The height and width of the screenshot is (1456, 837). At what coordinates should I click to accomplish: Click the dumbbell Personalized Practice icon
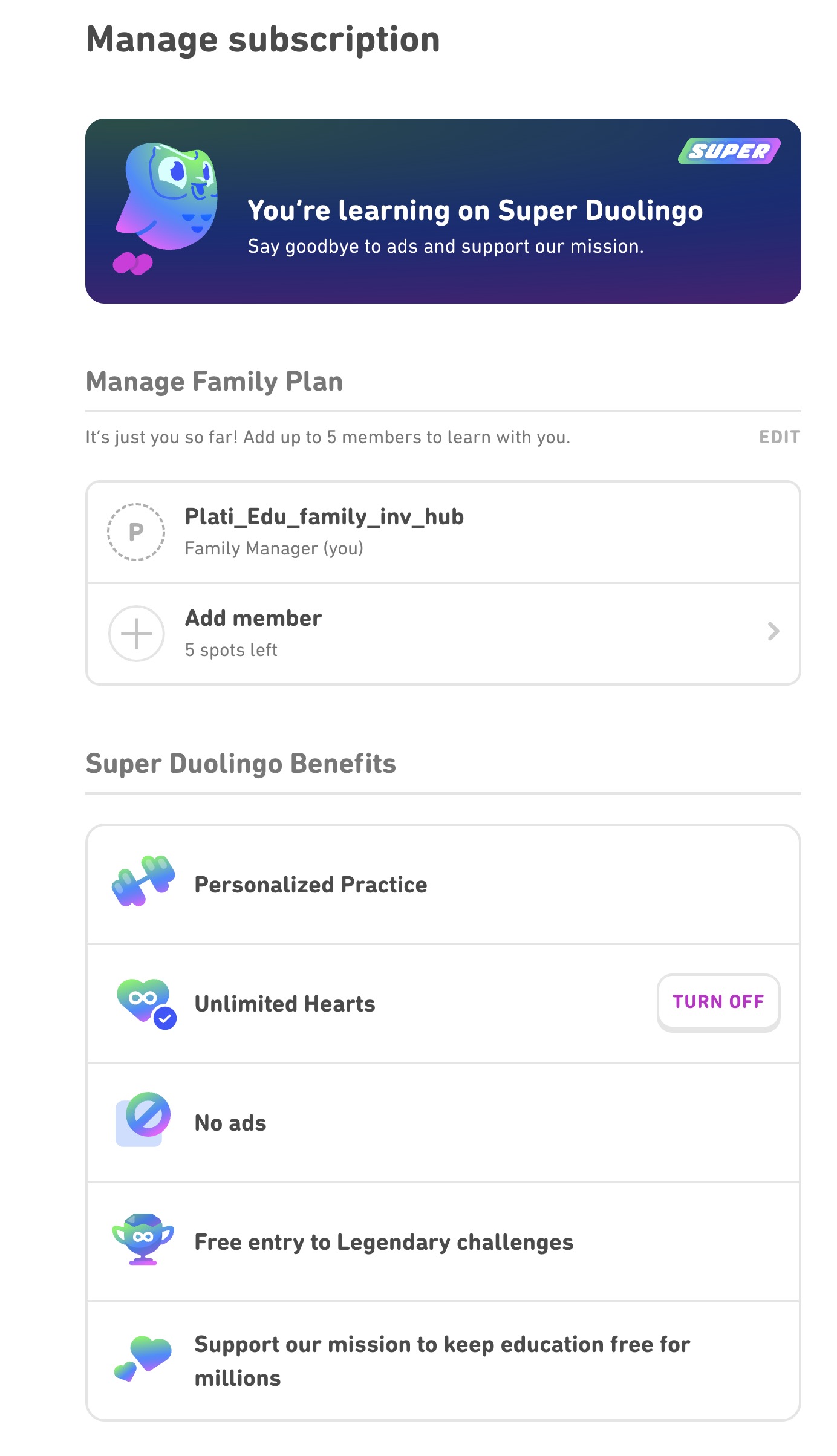(x=143, y=880)
